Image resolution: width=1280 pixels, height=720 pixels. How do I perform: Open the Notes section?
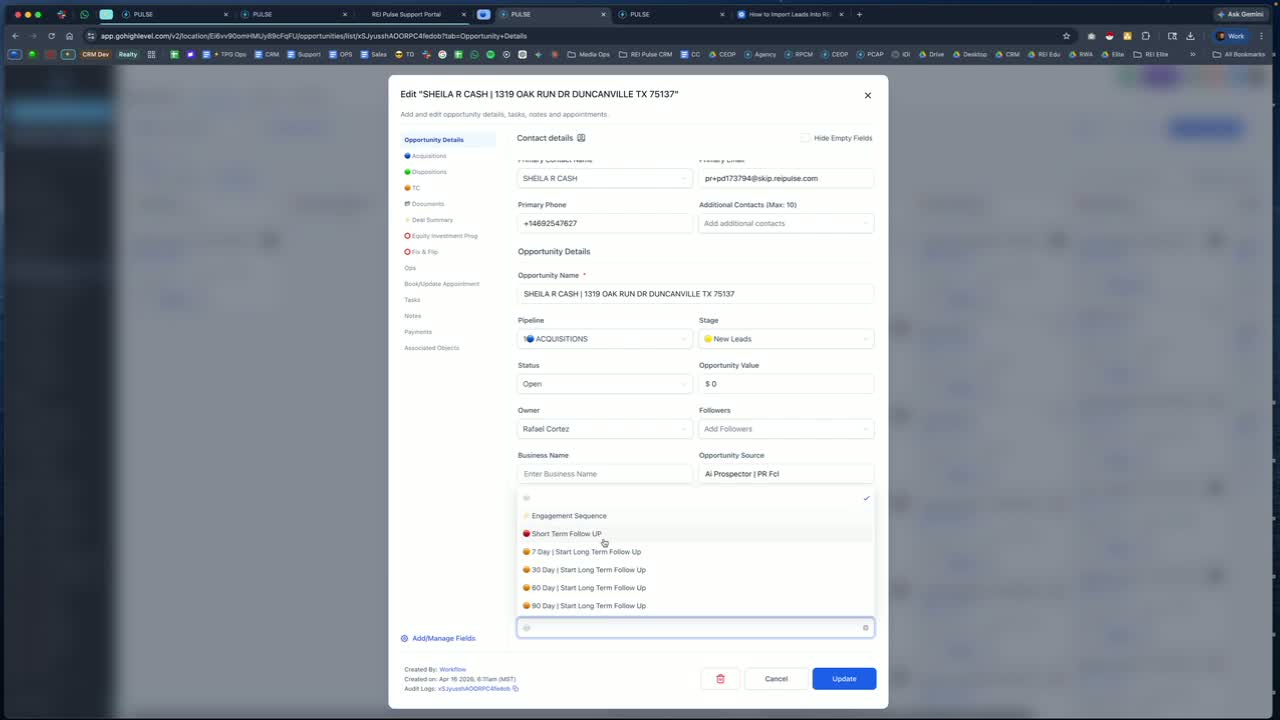point(413,316)
